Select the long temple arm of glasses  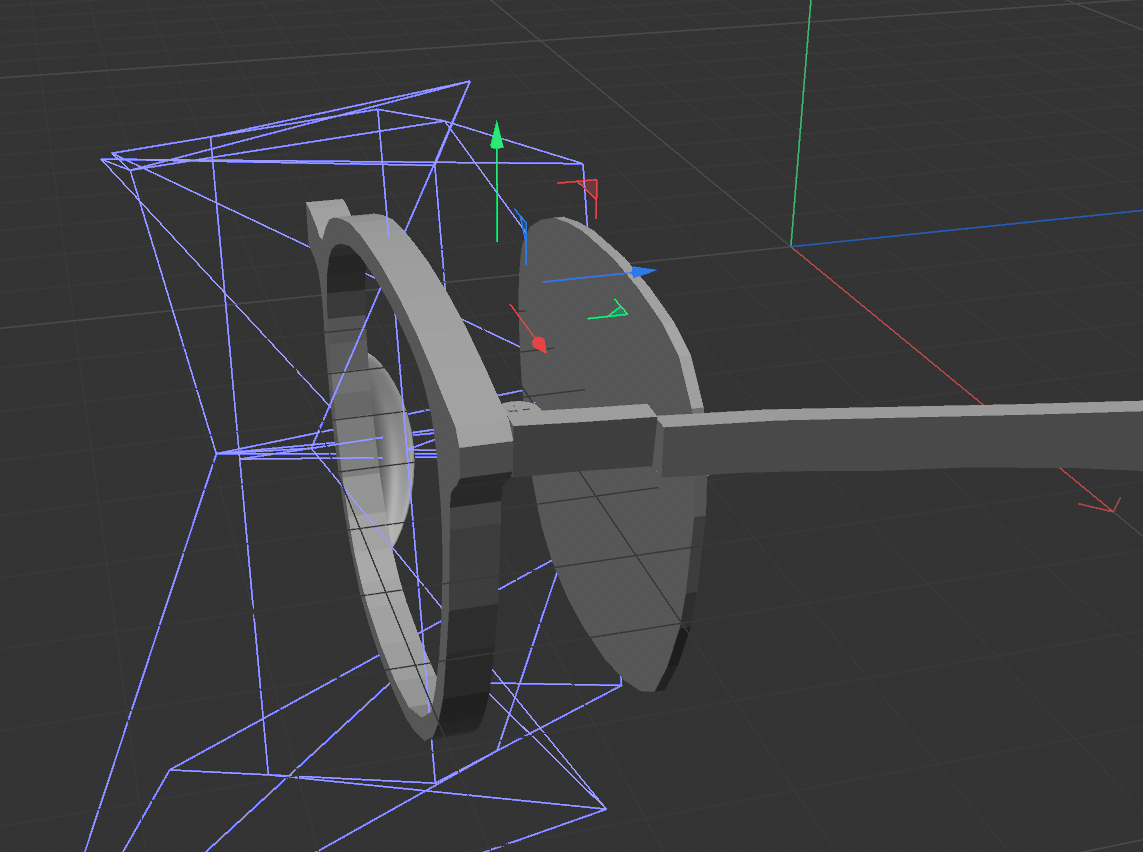pyautogui.click(x=900, y=439)
